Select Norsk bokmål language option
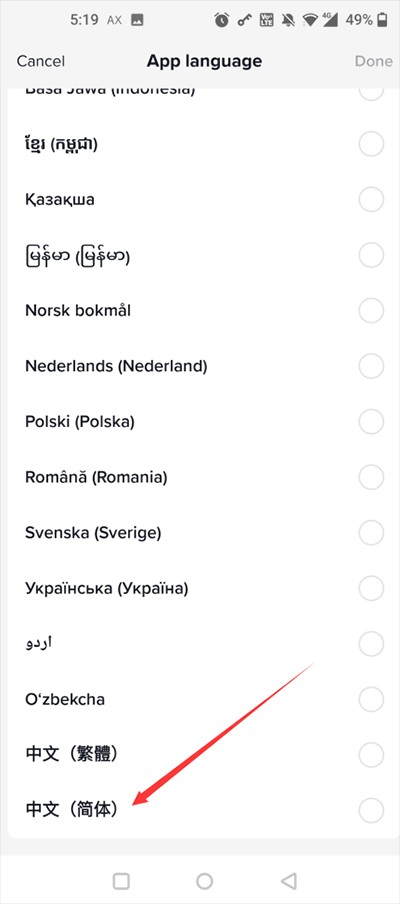 (200, 310)
